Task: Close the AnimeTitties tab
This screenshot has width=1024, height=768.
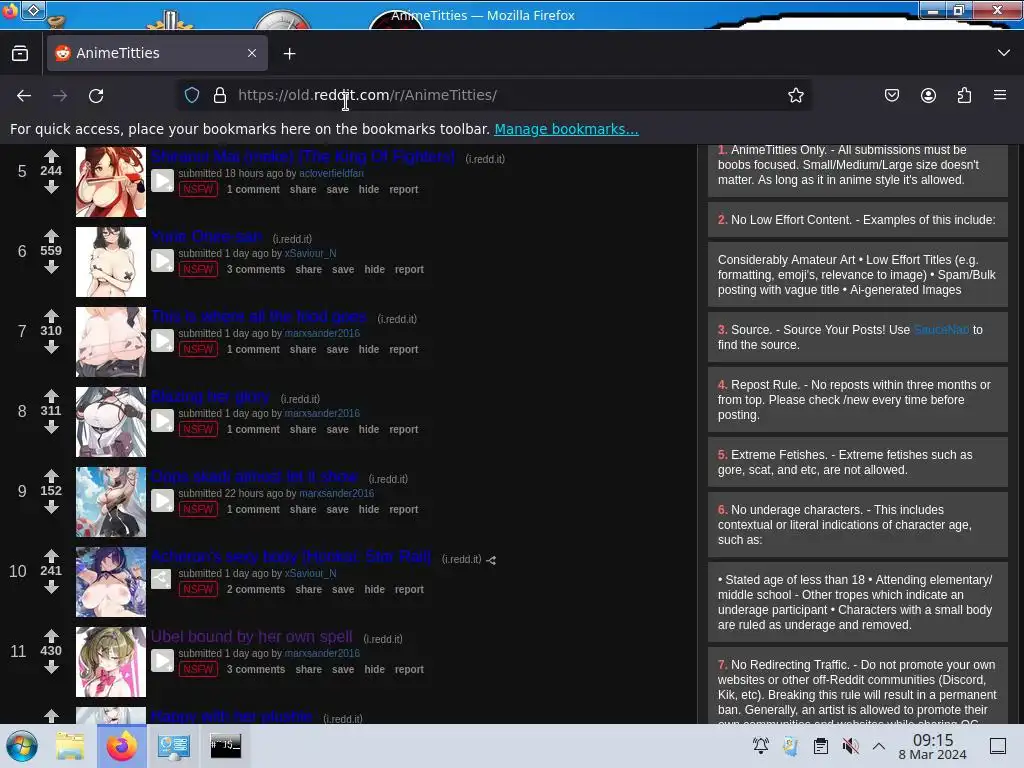Action: pyautogui.click(x=252, y=53)
